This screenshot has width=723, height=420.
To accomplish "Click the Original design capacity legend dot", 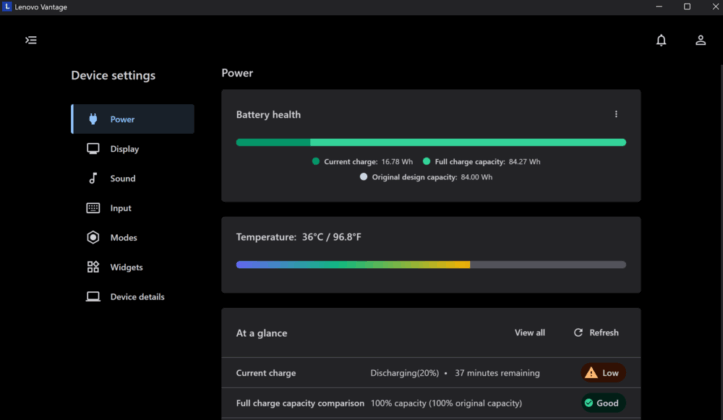I will click(x=363, y=177).
